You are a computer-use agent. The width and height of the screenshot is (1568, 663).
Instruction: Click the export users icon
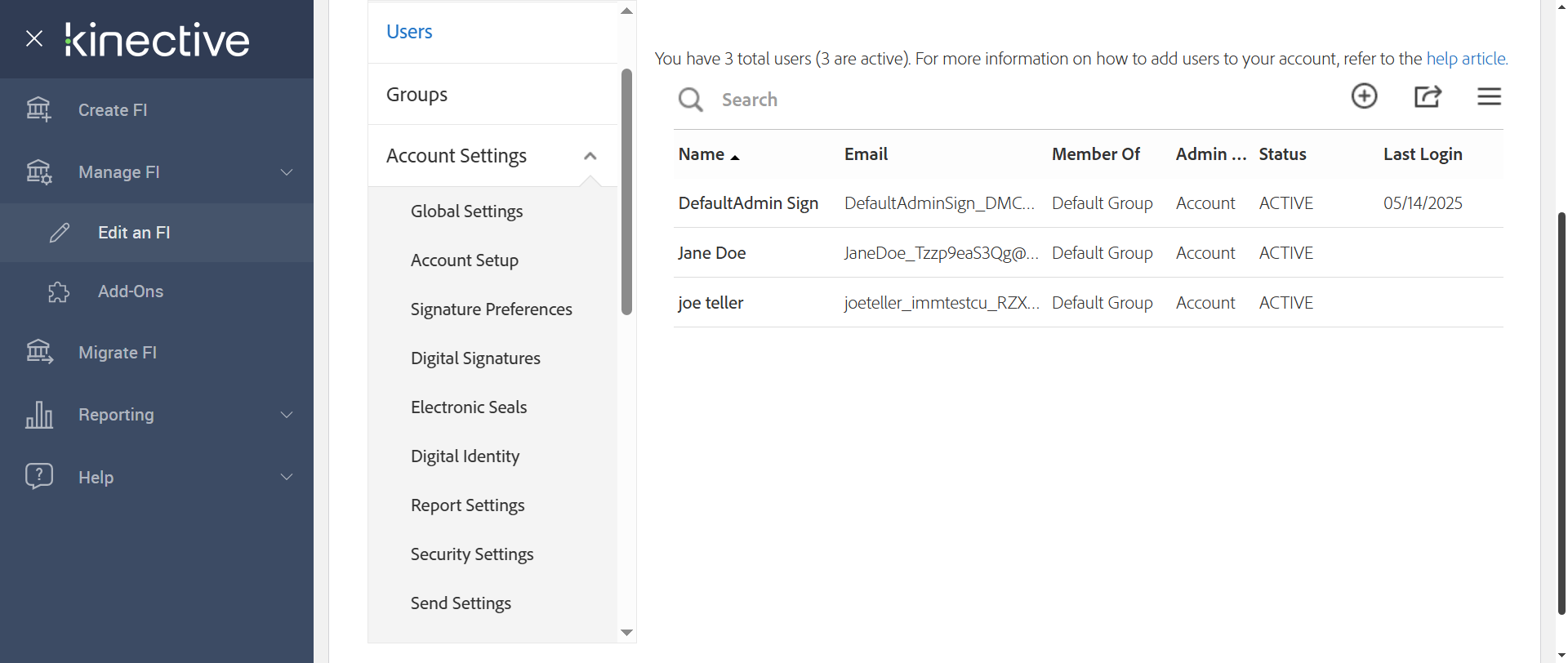pos(1427,96)
